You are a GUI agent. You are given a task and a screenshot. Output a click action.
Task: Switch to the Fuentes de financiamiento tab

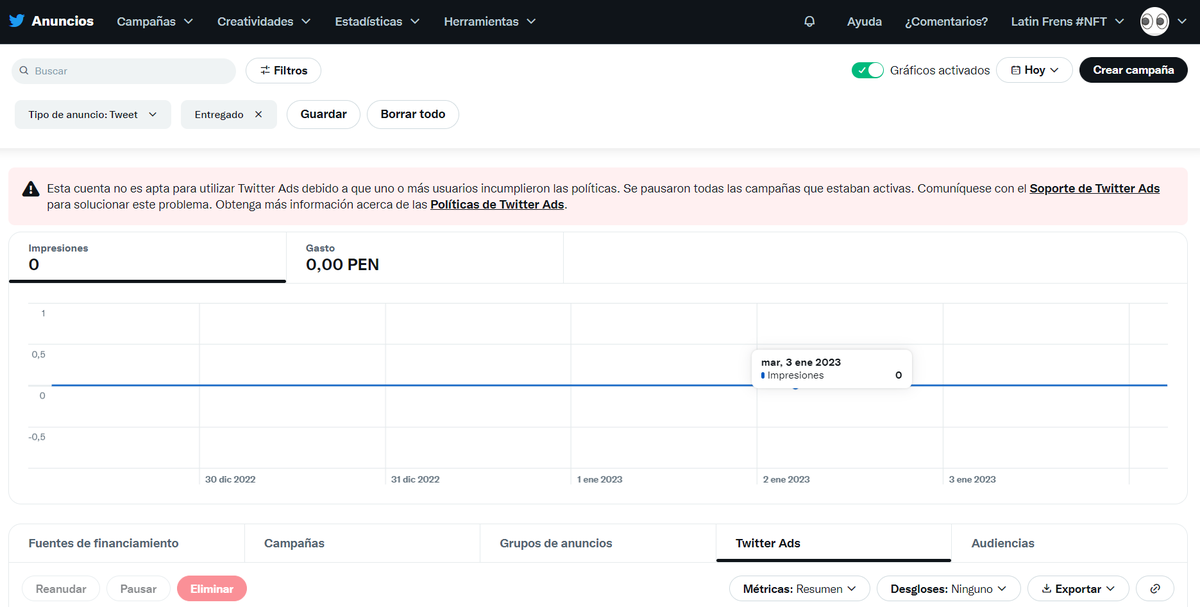click(x=126, y=543)
